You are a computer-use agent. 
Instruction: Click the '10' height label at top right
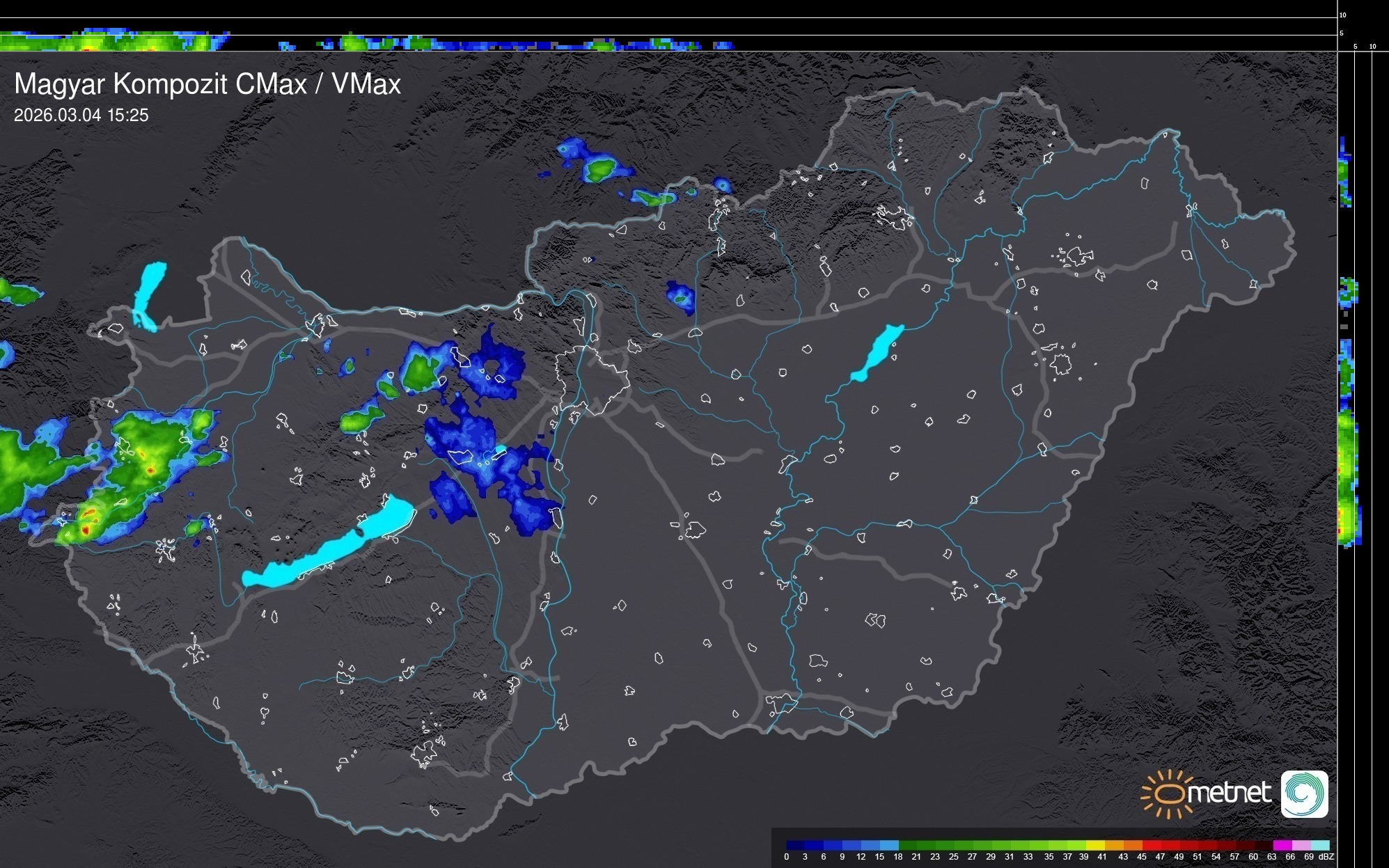pyautogui.click(x=1343, y=15)
